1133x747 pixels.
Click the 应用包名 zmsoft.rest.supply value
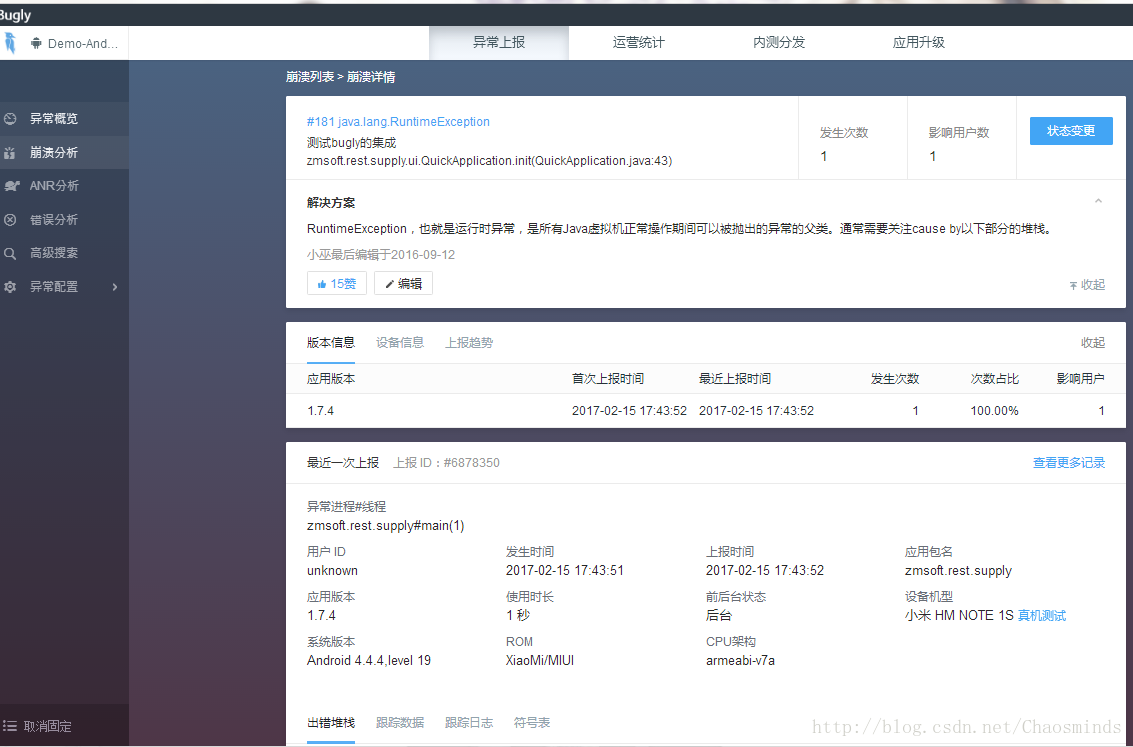(958, 570)
